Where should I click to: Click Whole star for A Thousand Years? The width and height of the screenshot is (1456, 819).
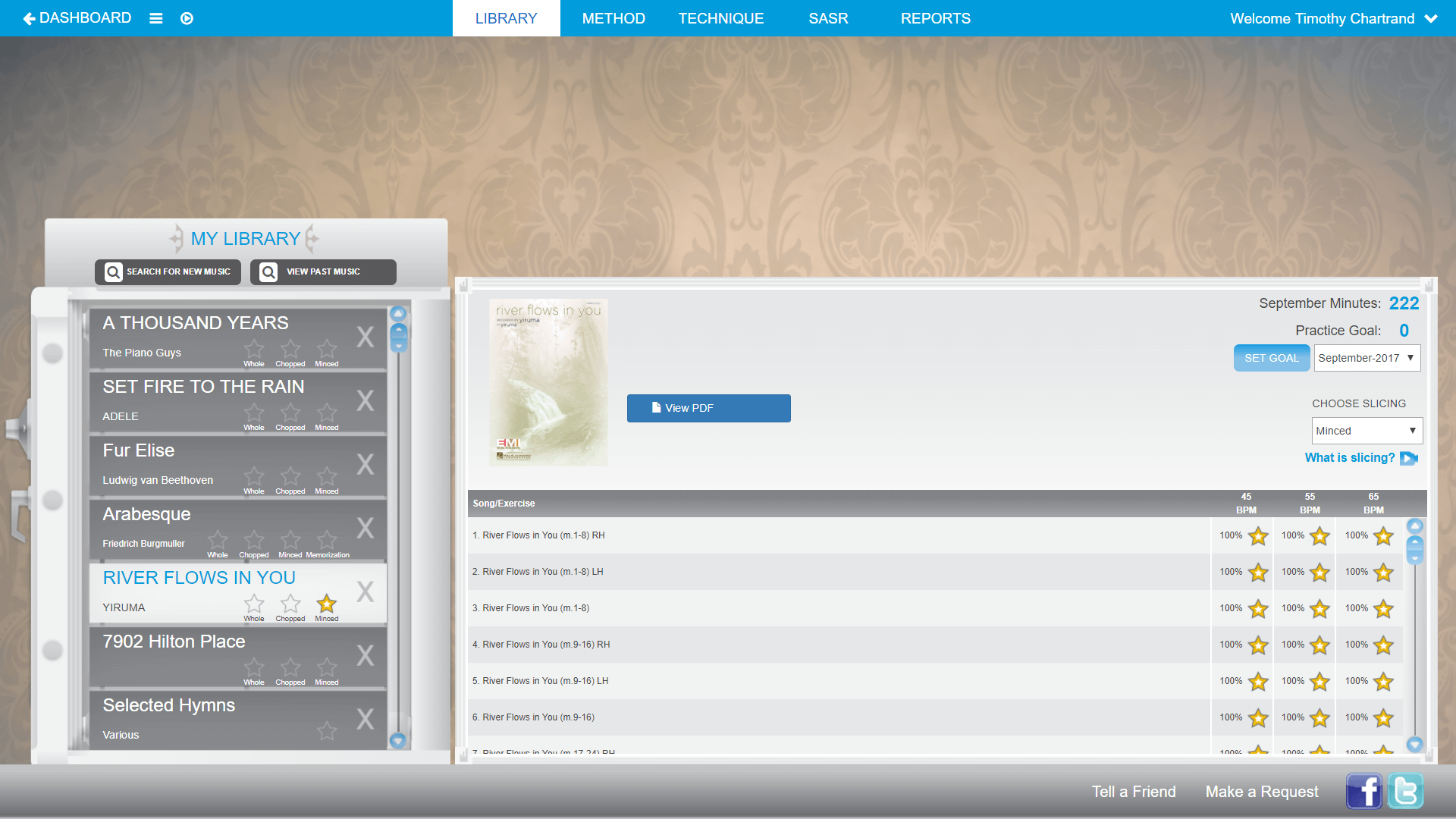[x=254, y=349]
